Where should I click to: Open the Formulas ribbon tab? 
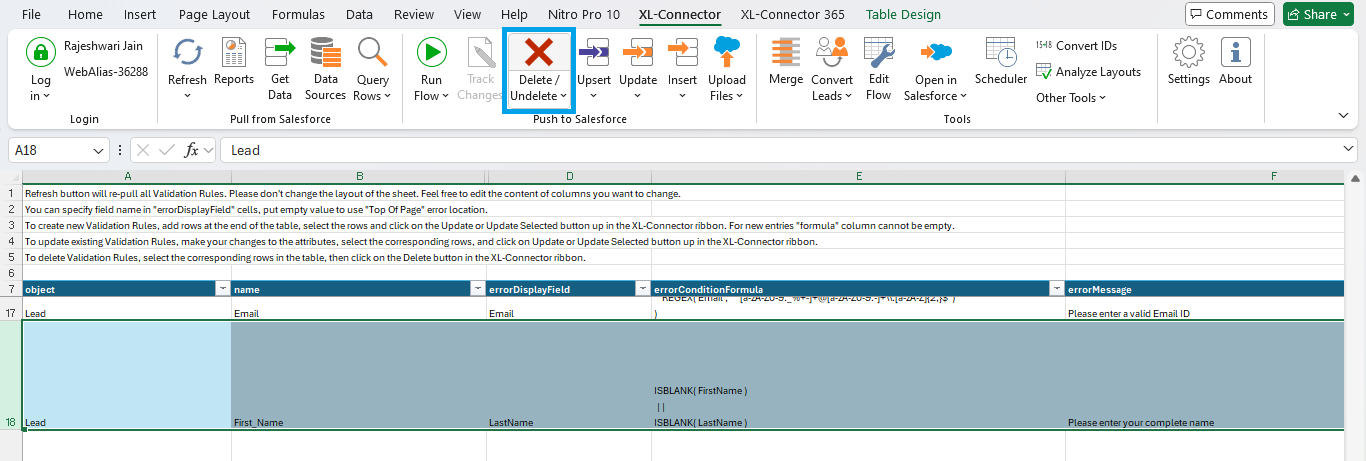click(298, 15)
